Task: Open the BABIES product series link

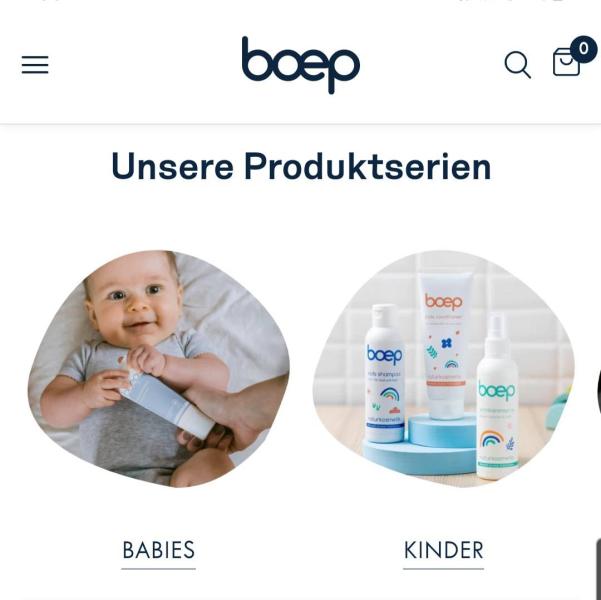Action: [159, 550]
